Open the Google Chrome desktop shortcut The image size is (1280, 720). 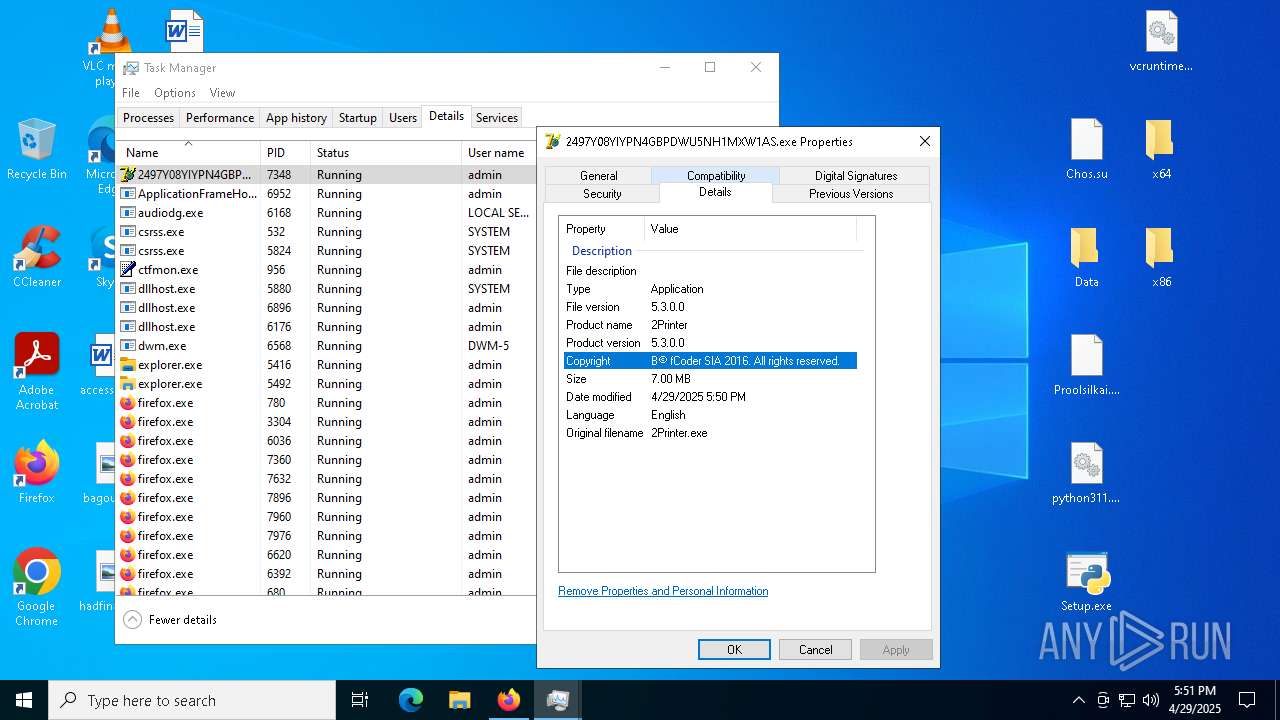tap(36, 588)
